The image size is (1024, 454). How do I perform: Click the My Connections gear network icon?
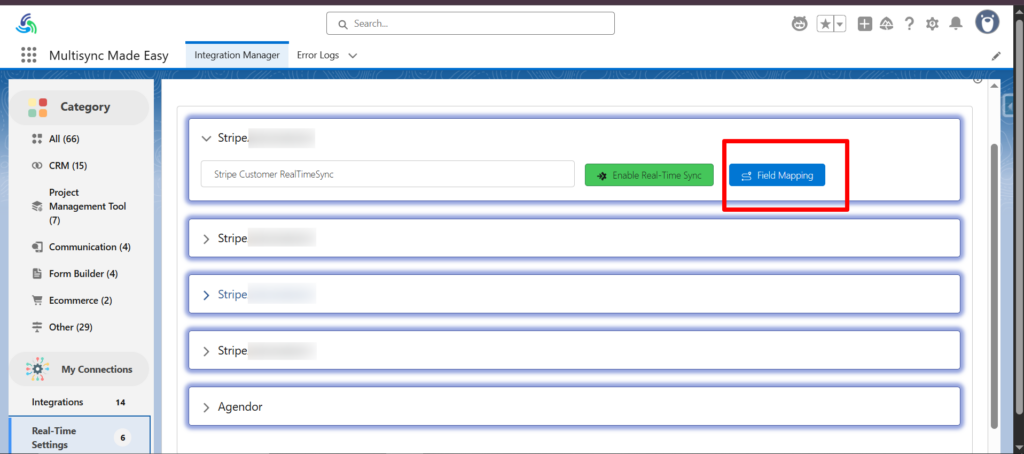pyautogui.click(x=38, y=370)
